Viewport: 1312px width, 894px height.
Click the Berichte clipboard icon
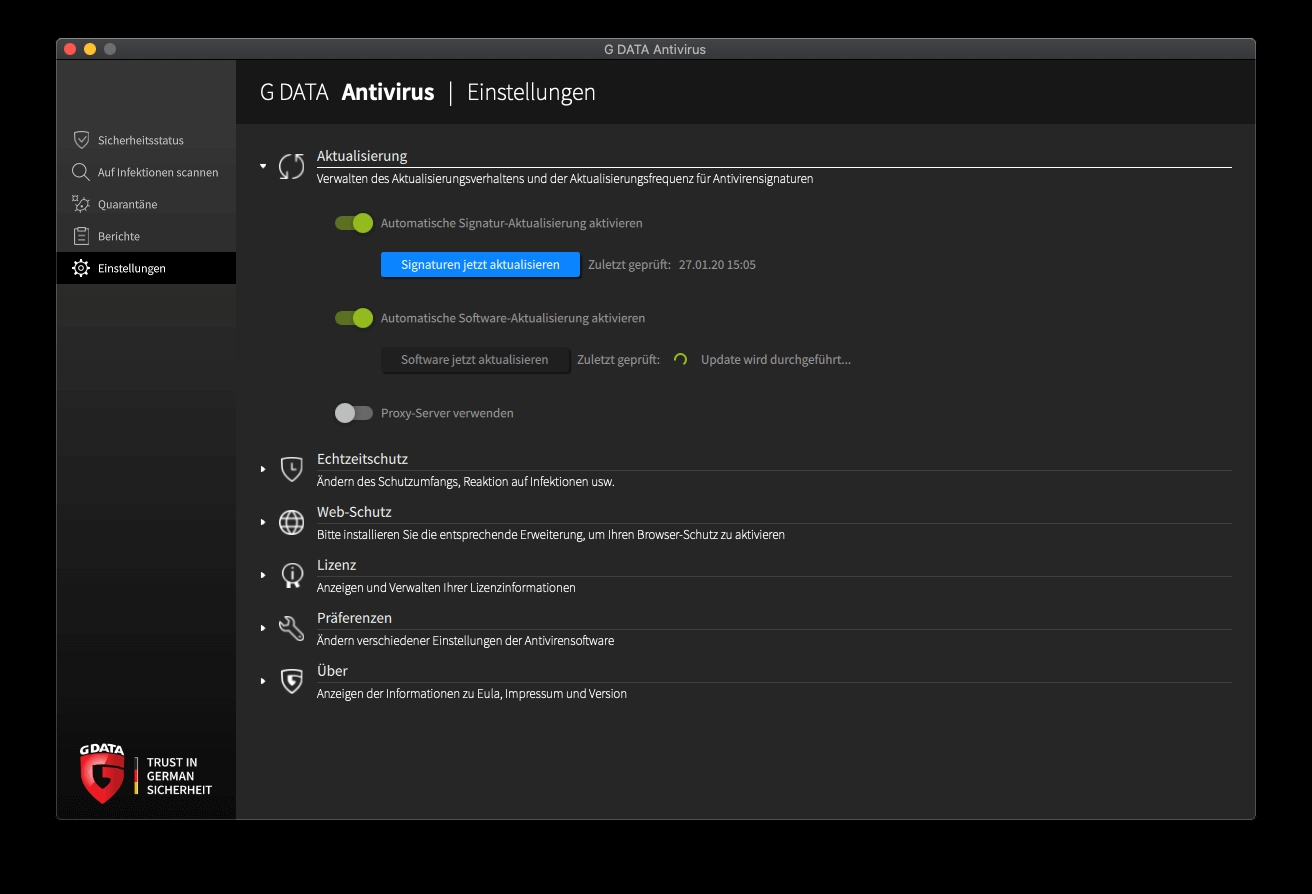[81, 236]
